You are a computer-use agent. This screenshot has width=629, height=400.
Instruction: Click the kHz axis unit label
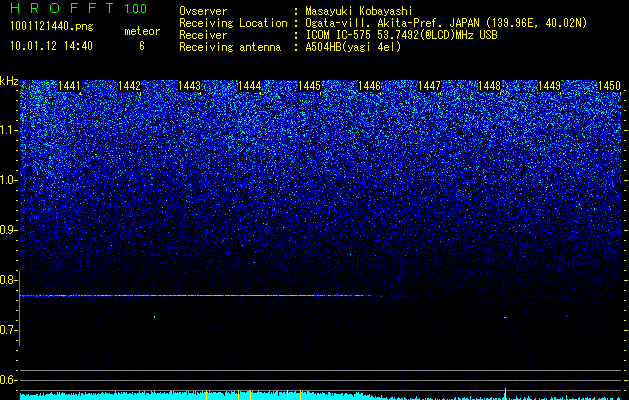tap(9, 81)
